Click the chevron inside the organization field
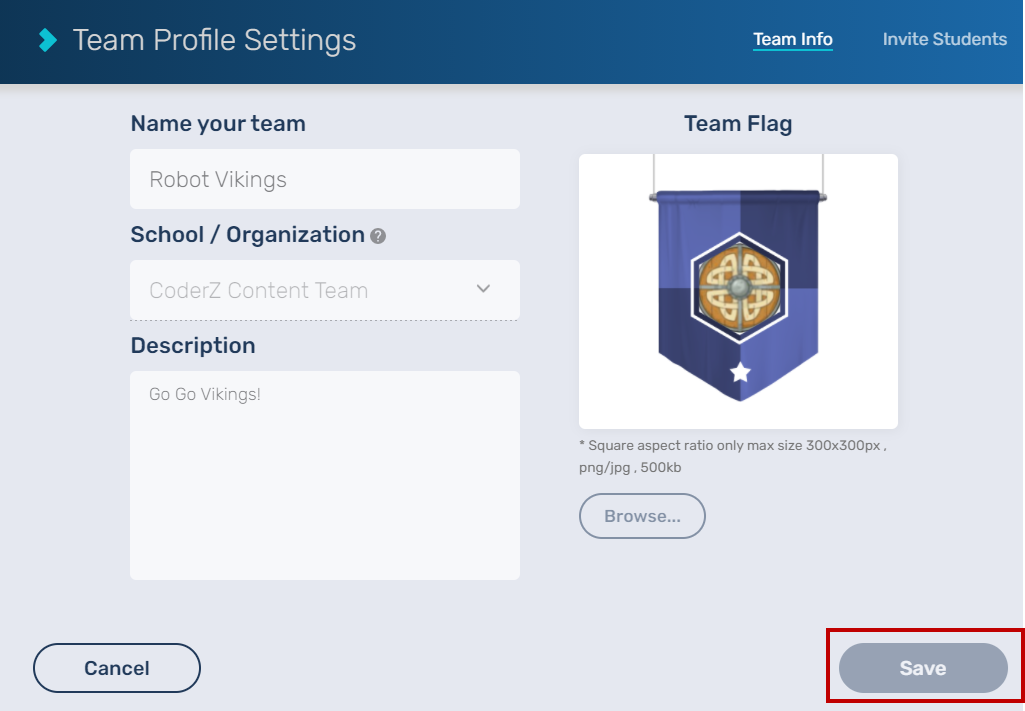1025x711 pixels. point(483,289)
